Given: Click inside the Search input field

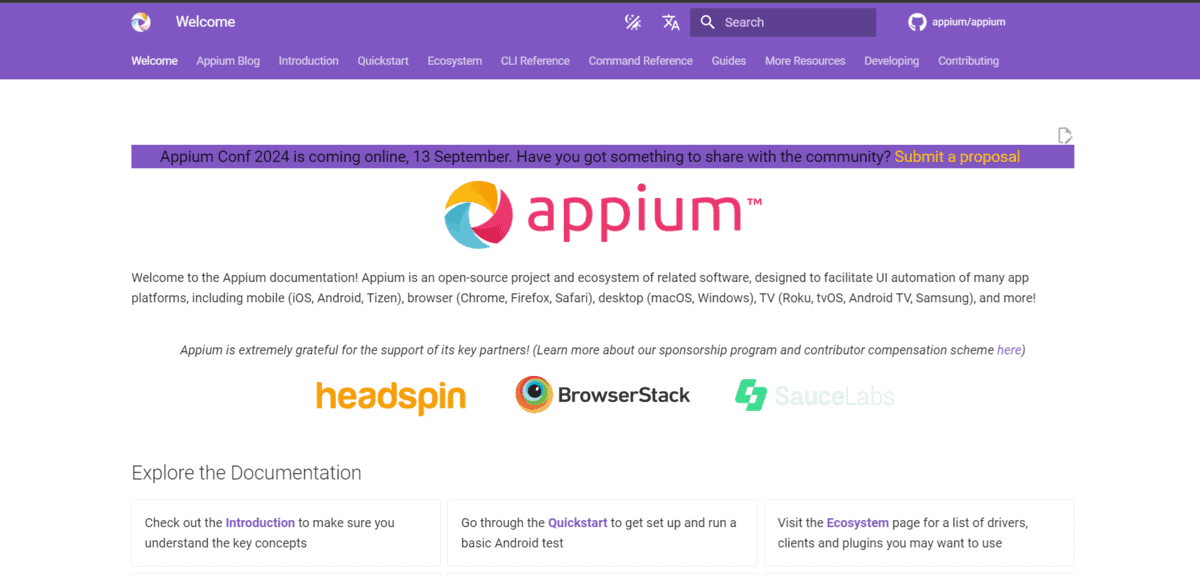Looking at the screenshot, I should point(790,21).
